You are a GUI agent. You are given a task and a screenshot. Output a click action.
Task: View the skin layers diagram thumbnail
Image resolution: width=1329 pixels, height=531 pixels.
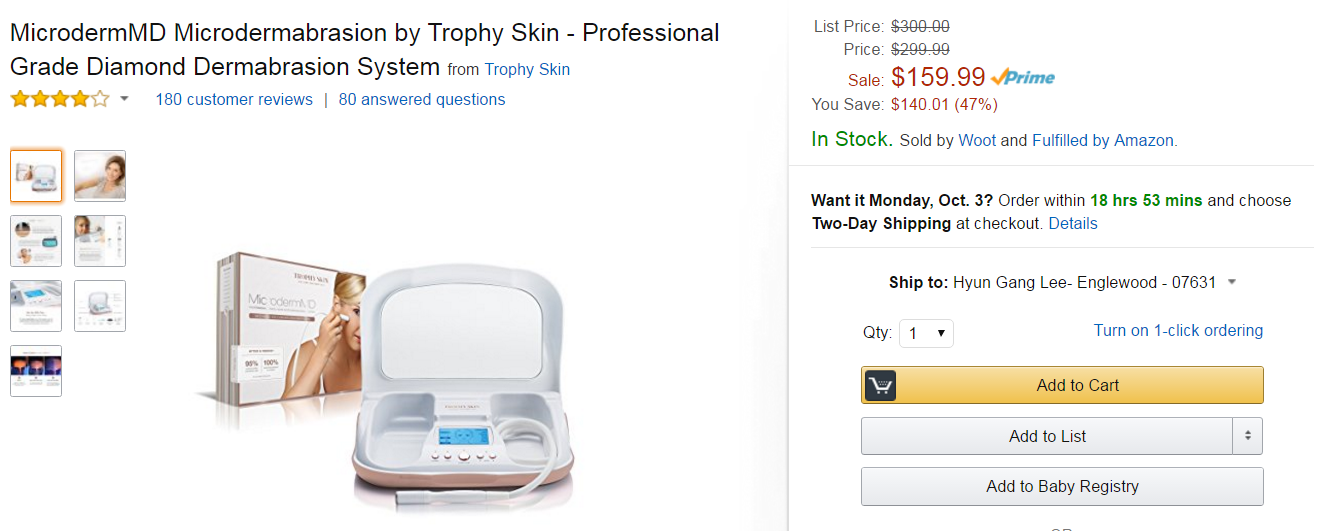tap(36, 371)
